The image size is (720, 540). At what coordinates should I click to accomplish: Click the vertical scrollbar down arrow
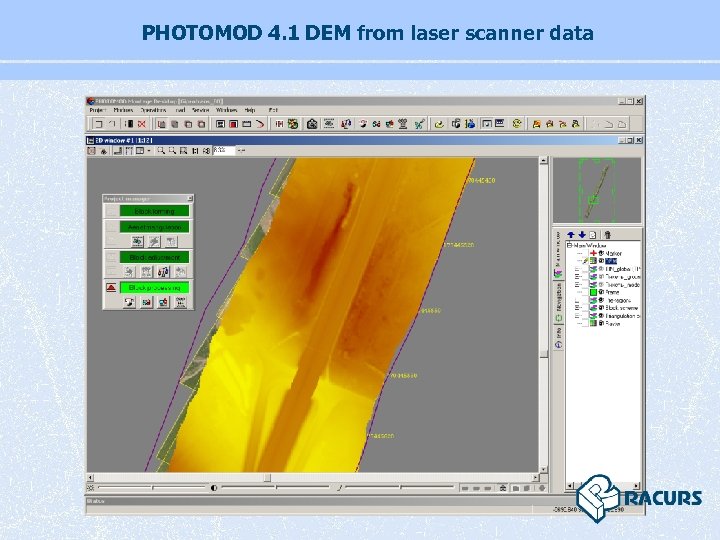tap(544, 470)
